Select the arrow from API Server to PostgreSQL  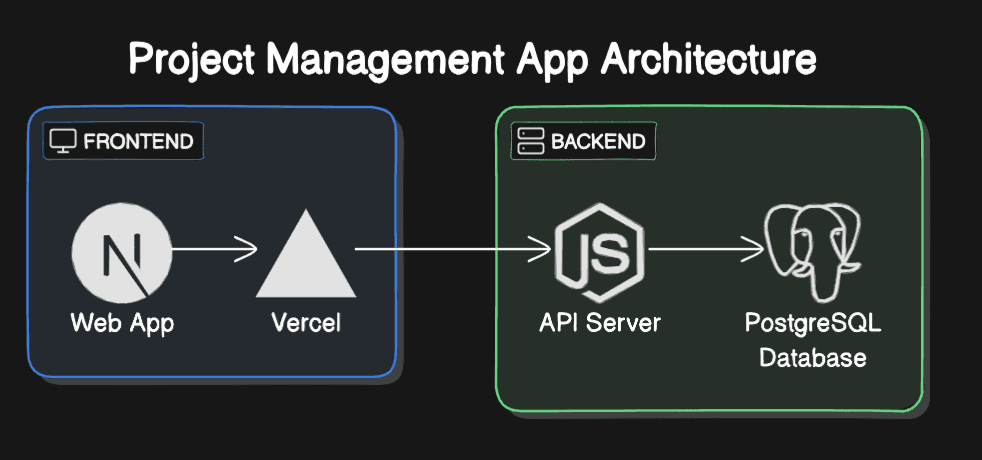click(x=706, y=250)
